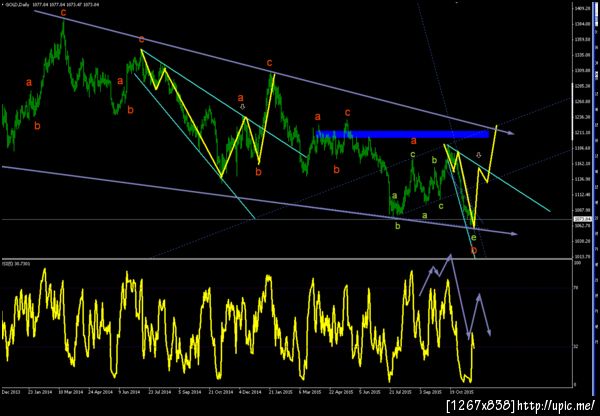Viewport: 600px width, 416px height.
Task: Click the '10 Mar 2014' date label
Action: click(x=70, y=392)
